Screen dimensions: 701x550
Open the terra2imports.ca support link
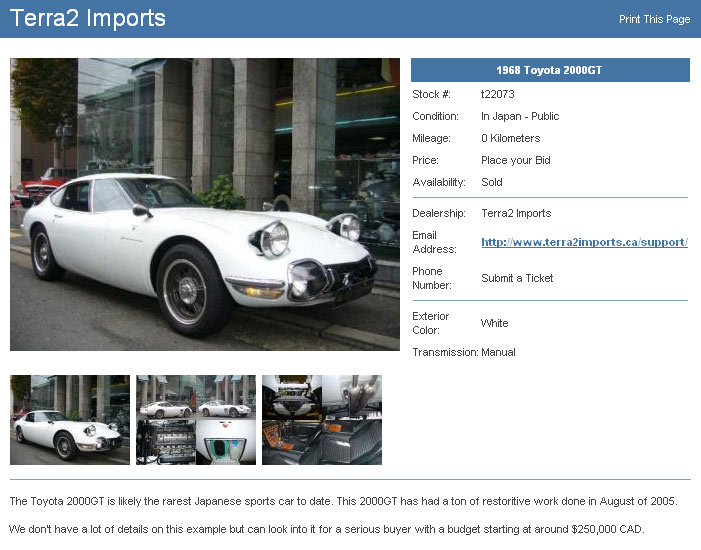pyautogui.click(x=584, y=242)
